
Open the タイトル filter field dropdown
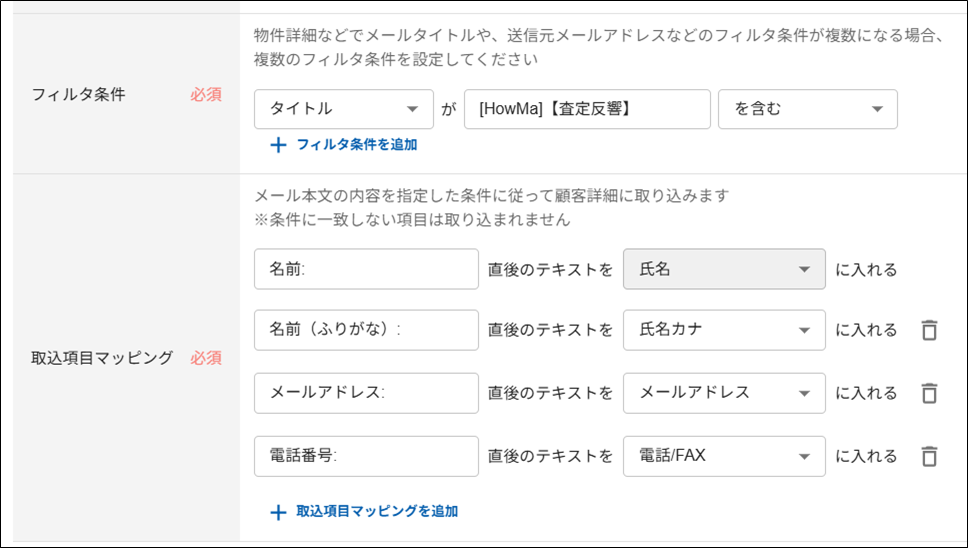[x=344, y=109]
